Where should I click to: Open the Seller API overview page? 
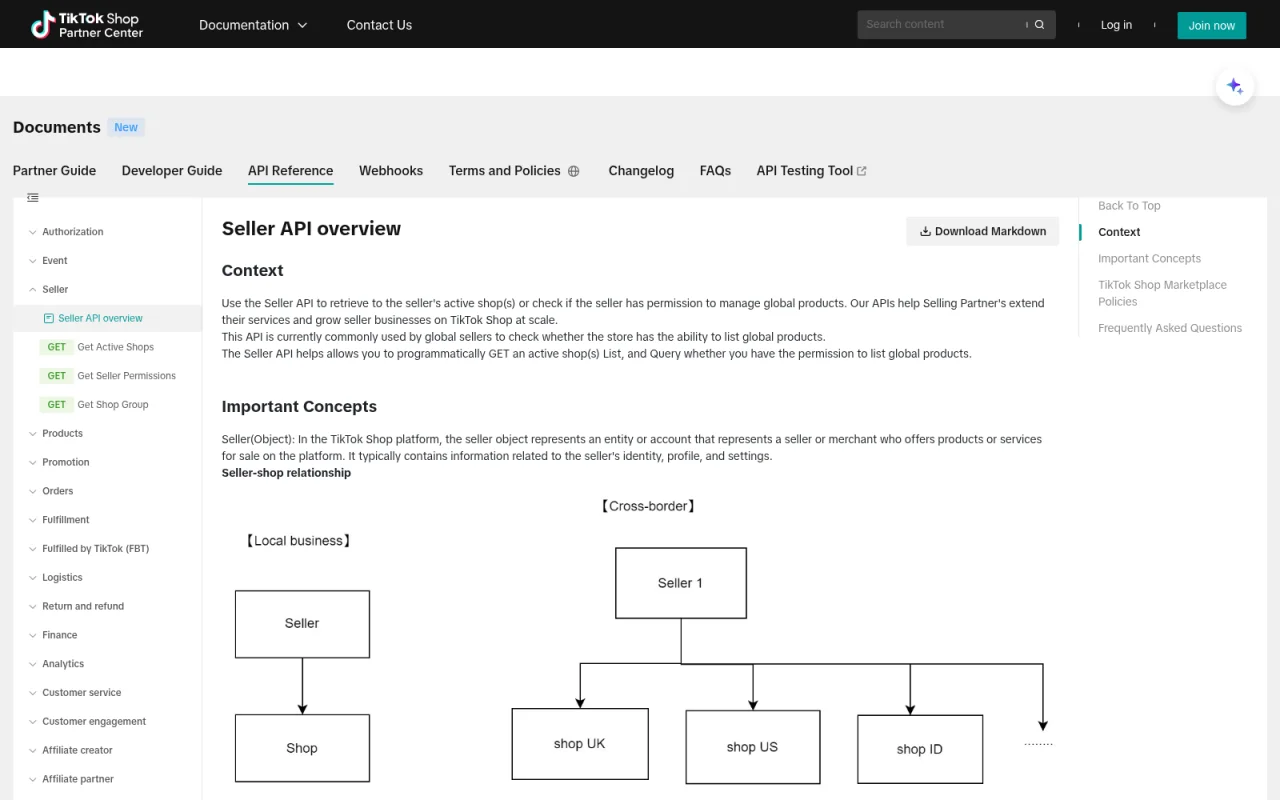pos(100,318)
